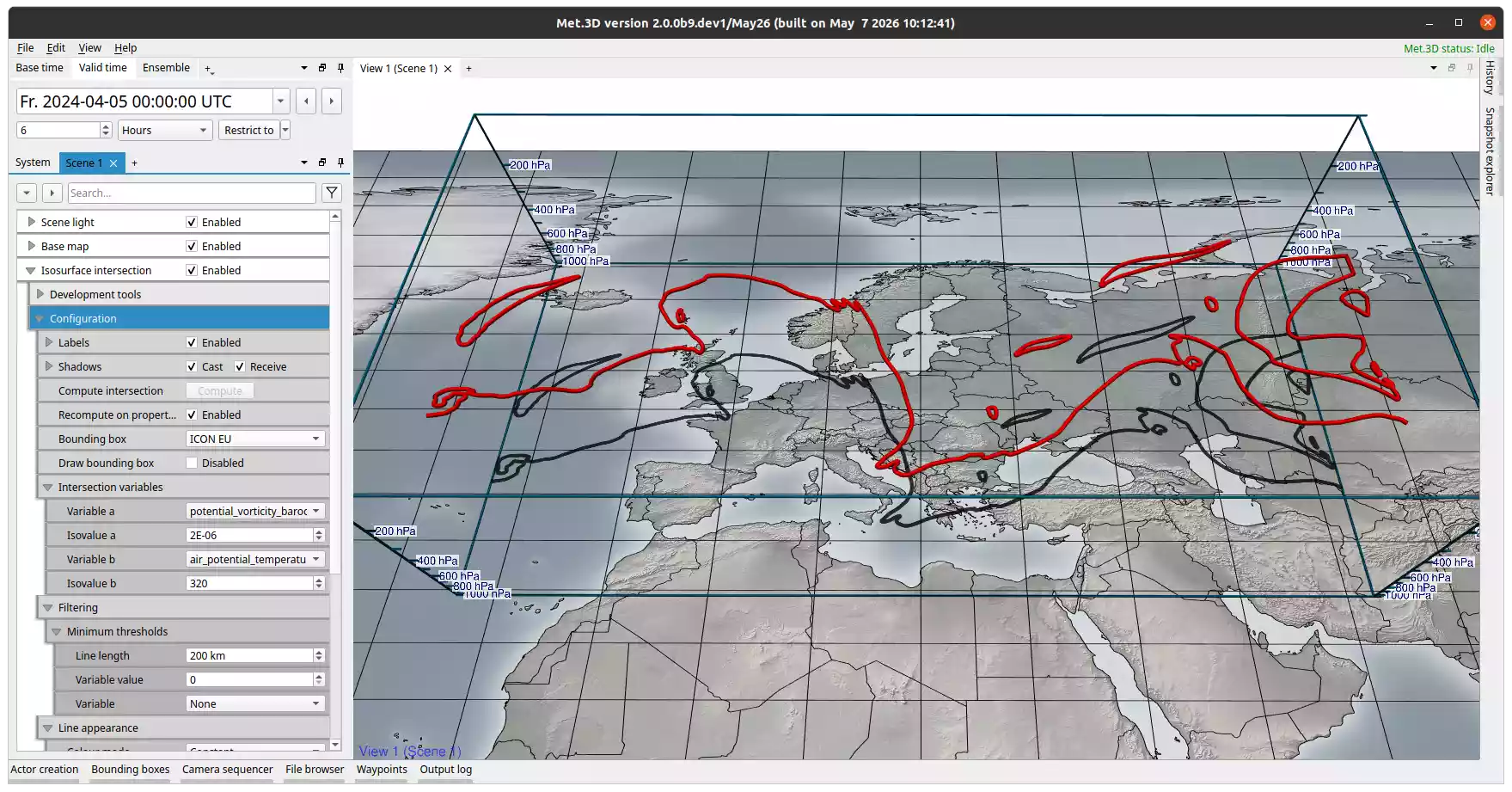The image size is (1512, 792).
Task: Toggle Labels Enabled checkbox
Action: pos(192,342)
